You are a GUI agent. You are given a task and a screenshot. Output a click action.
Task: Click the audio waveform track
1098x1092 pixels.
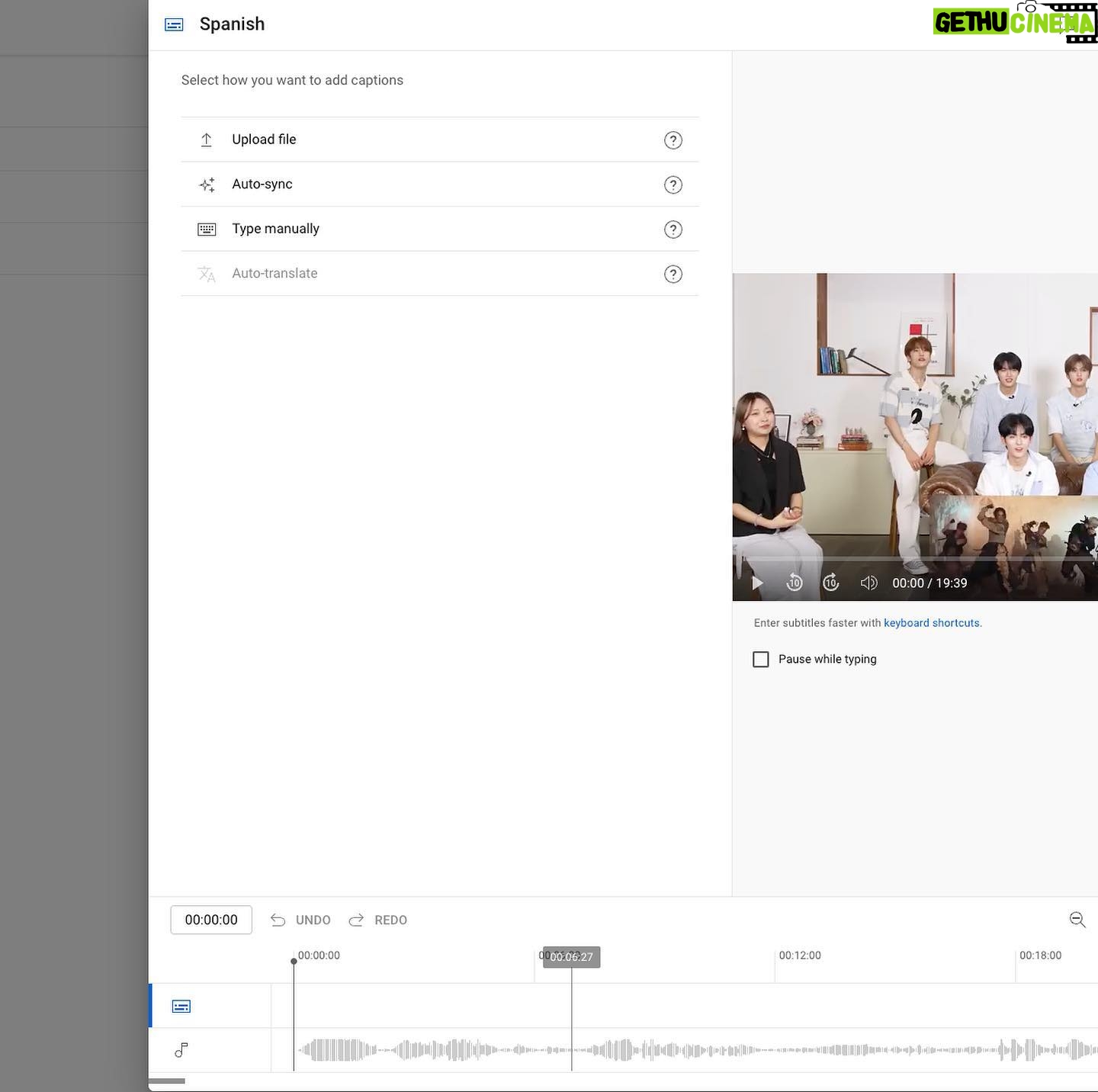click(684, 1050)
